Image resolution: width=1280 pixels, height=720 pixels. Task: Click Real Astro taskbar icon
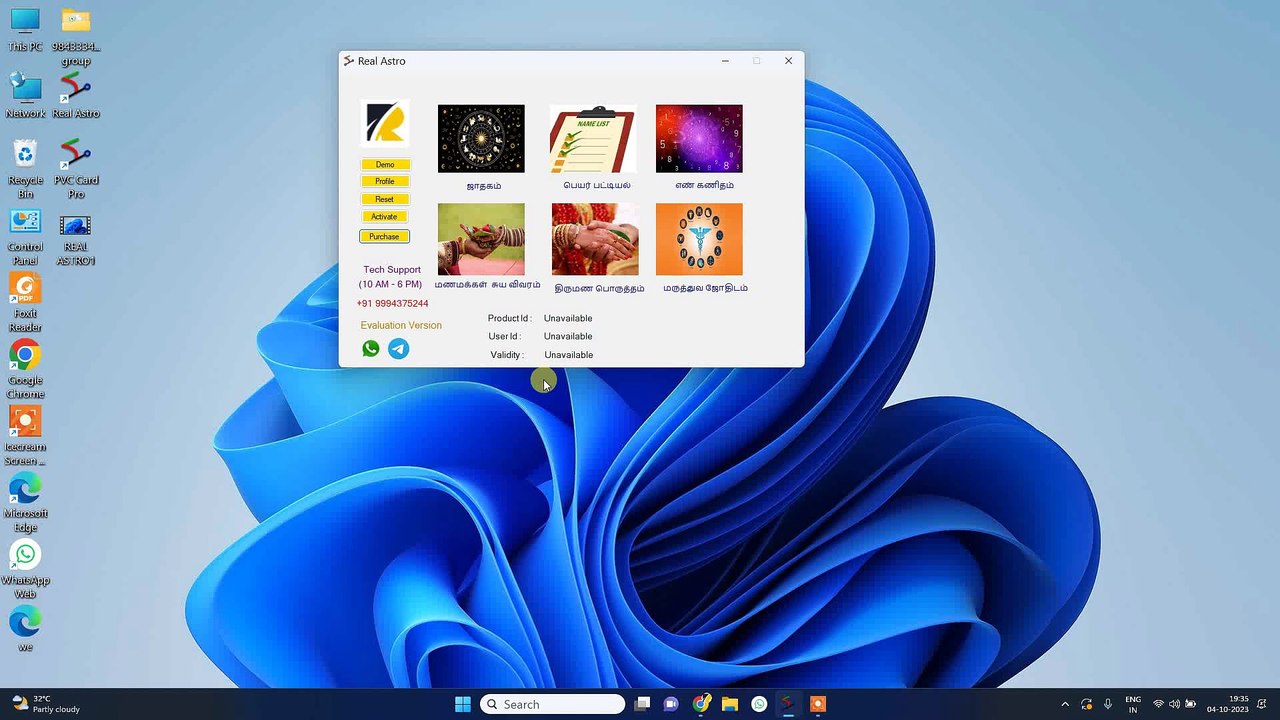[788, 704]
